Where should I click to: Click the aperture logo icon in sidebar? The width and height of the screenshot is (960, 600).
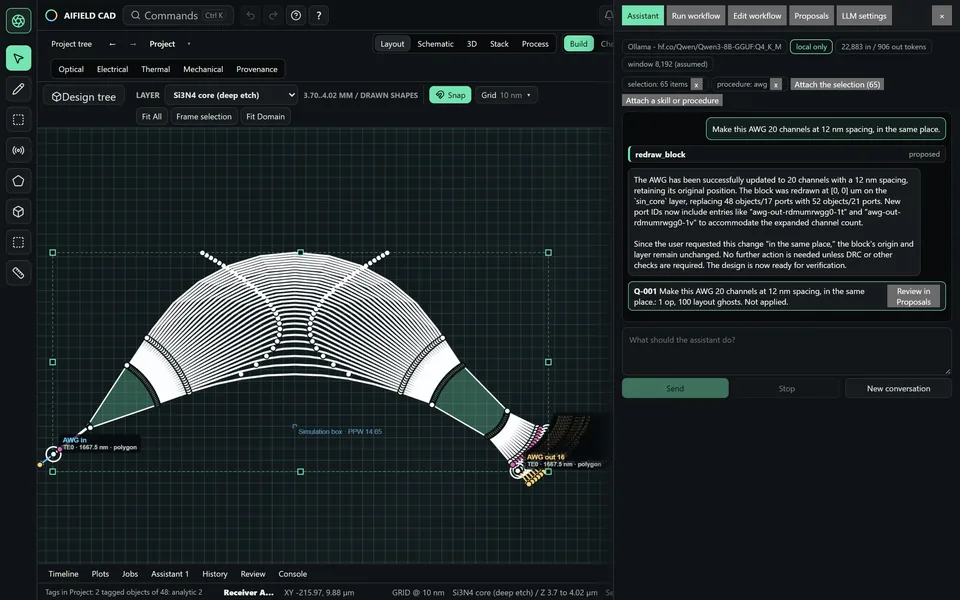[18, 20]
